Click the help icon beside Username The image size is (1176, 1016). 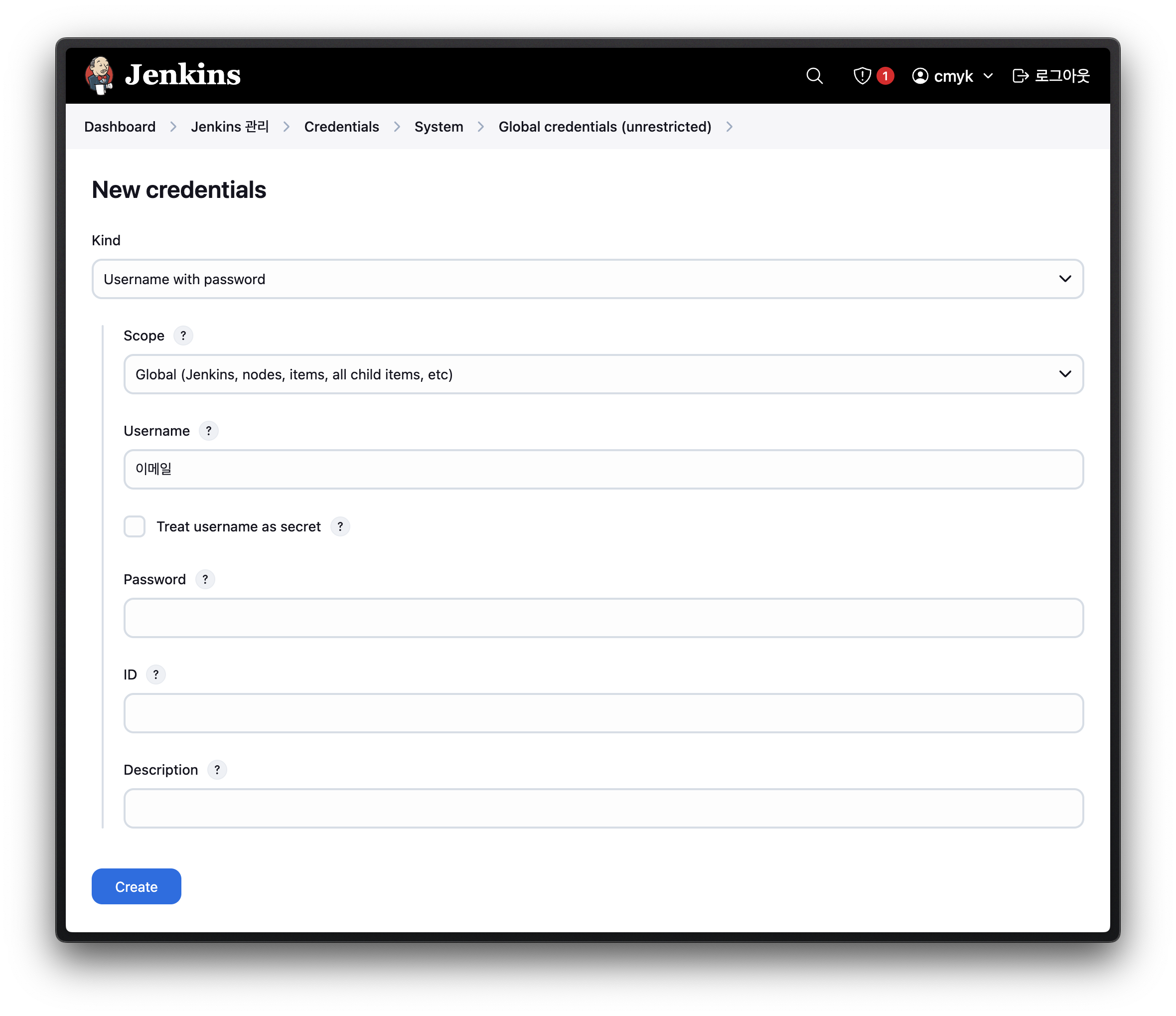[x=209, y=431]
